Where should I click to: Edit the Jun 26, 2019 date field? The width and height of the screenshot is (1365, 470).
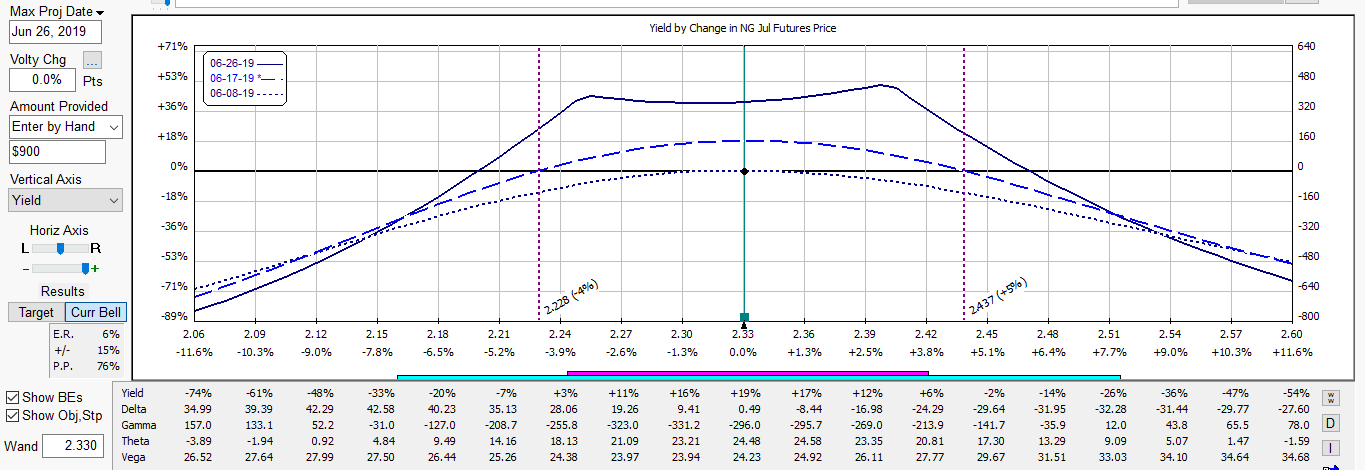57,31
